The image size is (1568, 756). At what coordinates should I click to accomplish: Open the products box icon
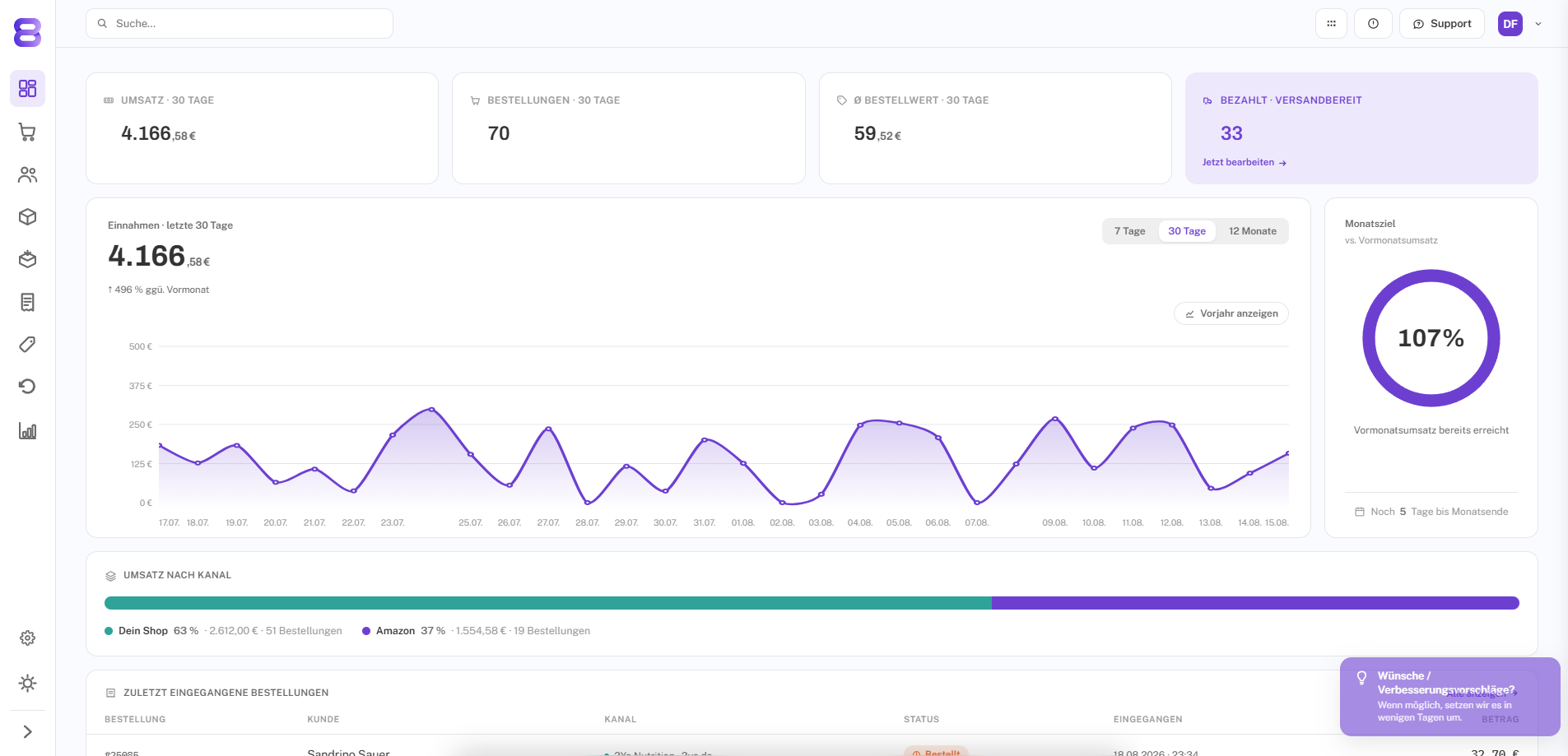point(27,217)
